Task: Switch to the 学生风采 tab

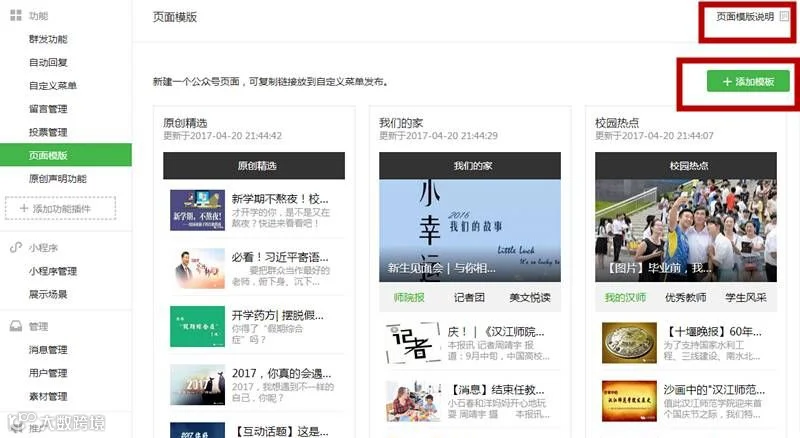Action: 746,297
